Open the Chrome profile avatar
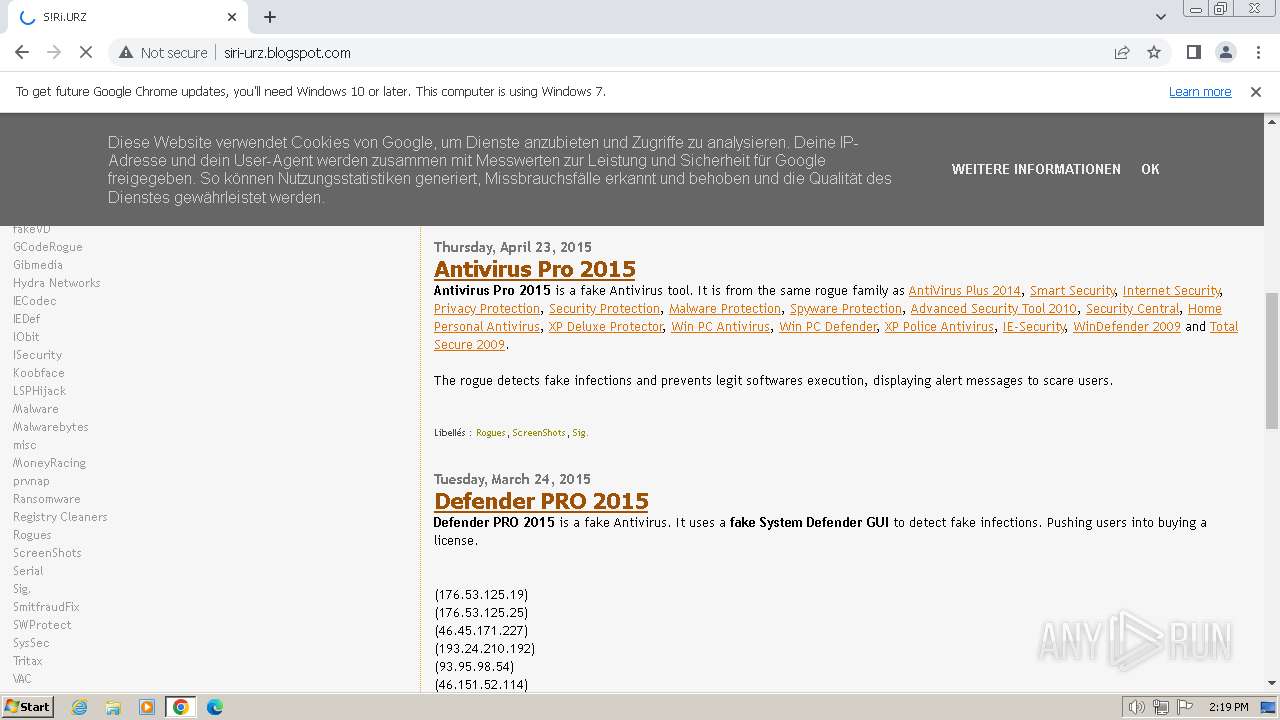 pyautogui.click(x=1225, y=52)
